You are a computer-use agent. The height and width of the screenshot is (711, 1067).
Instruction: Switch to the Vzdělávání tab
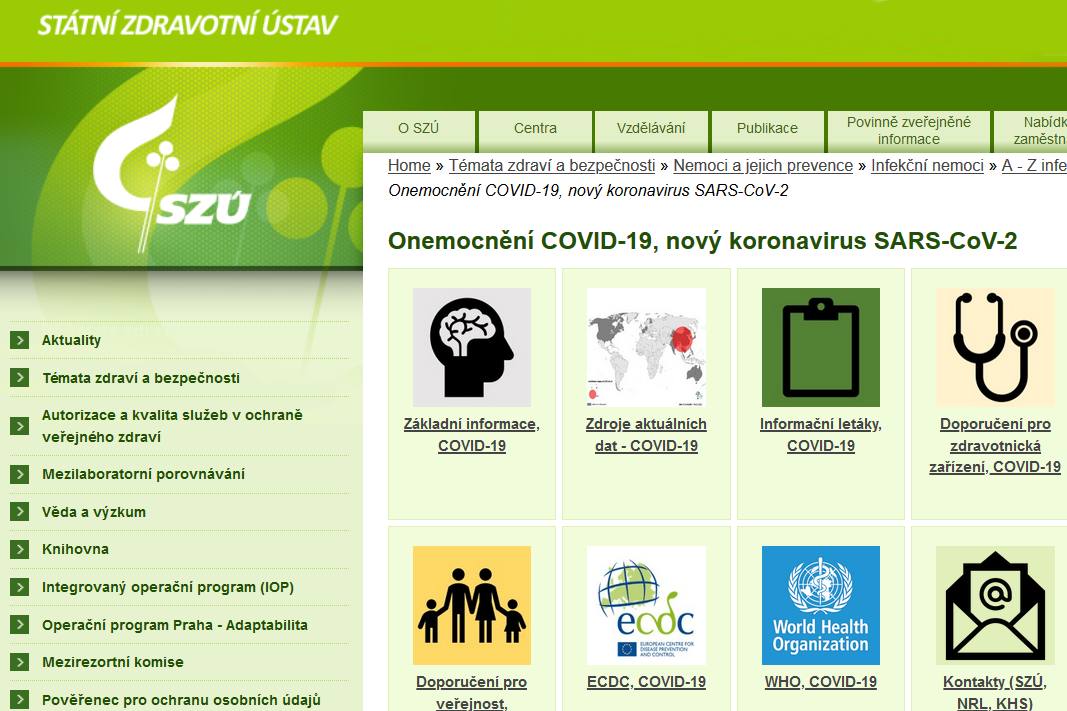[x=651, y=128]
